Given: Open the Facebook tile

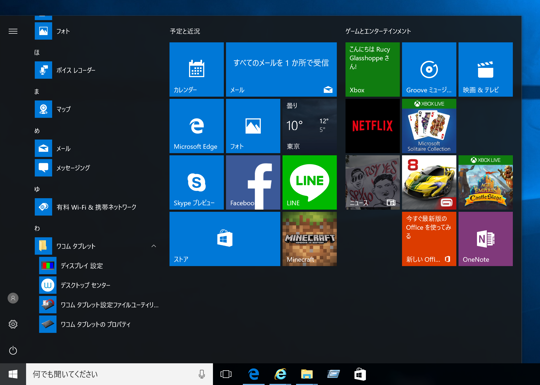Looking at the screenshot, I should (x=253, y=182).
